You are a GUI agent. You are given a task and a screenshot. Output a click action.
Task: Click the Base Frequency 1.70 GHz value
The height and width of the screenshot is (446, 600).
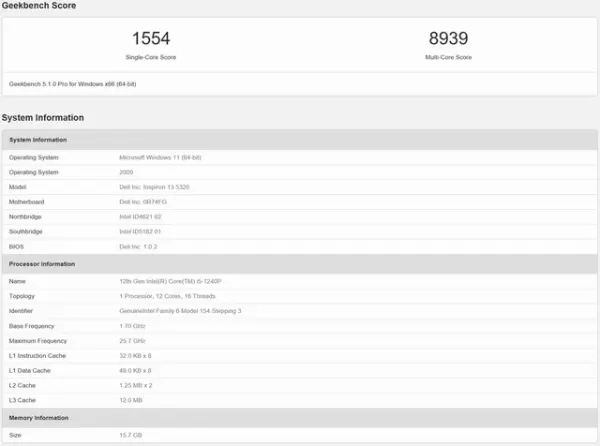[132, 326]
